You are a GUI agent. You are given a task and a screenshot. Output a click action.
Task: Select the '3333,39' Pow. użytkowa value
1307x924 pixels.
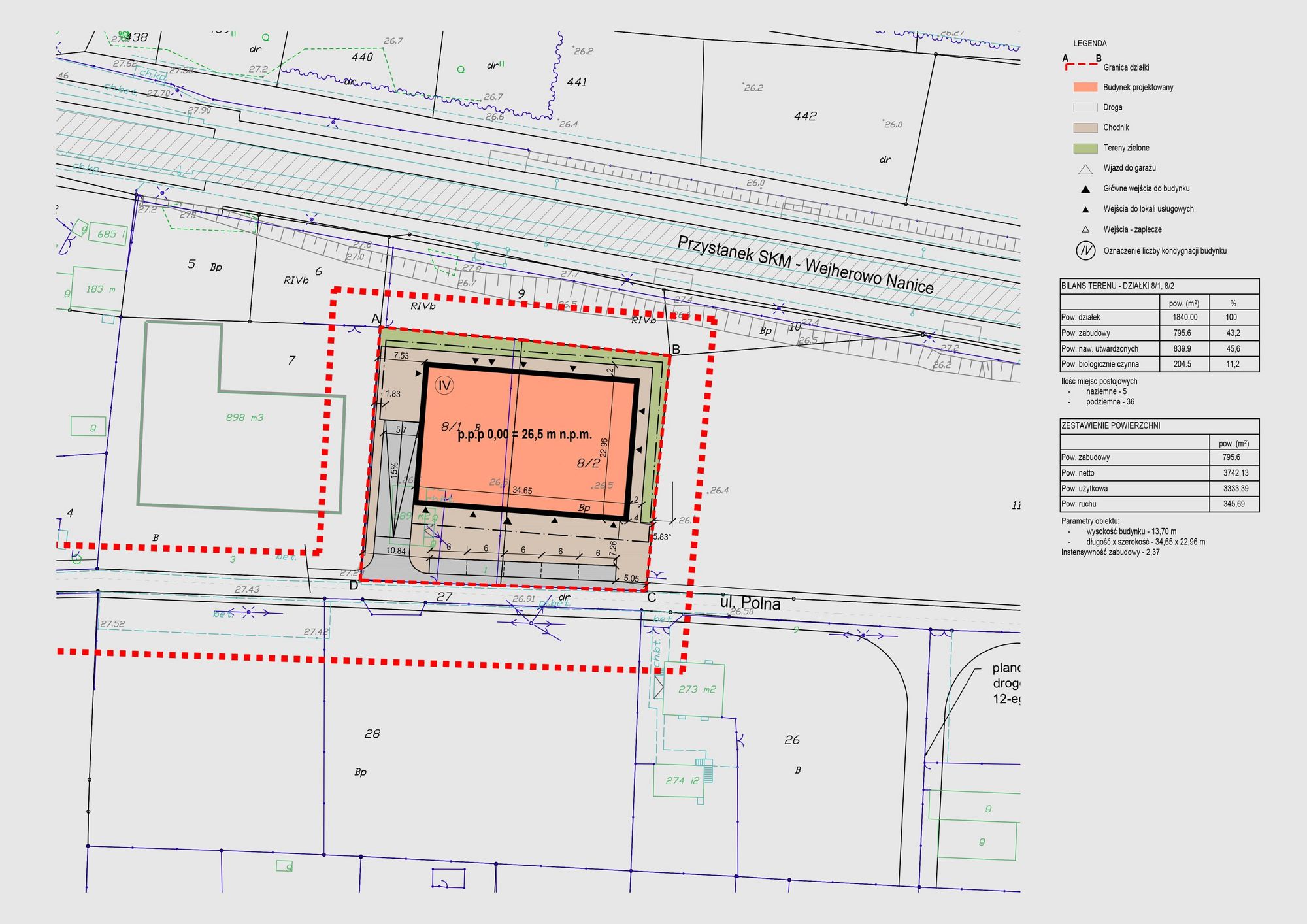coord(1236,489)
